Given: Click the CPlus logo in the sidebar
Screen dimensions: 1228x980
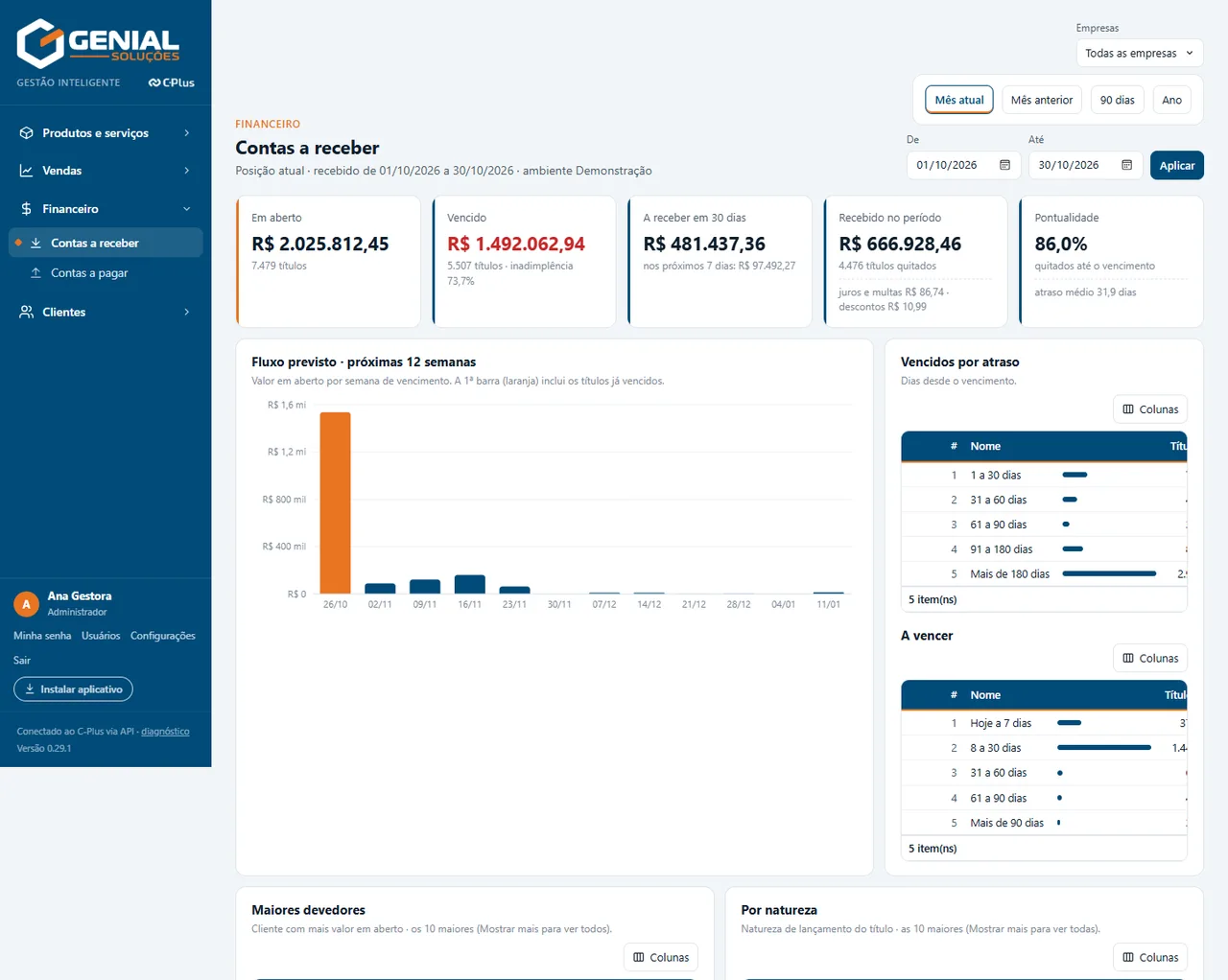Looking at the screenshot, I should coord(171,82).
